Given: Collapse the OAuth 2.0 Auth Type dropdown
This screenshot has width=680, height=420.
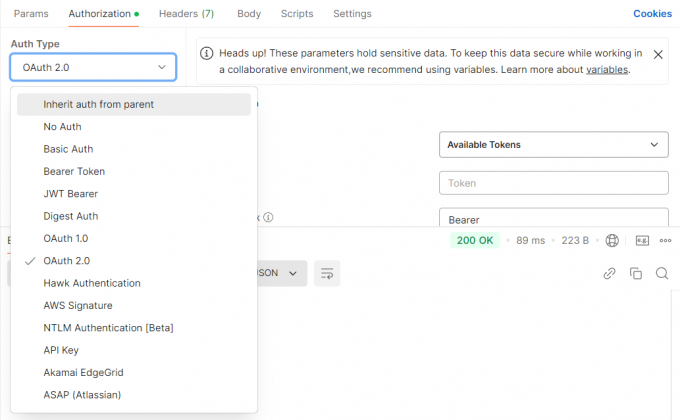Looking at the screenshot, I should (93, 67).
